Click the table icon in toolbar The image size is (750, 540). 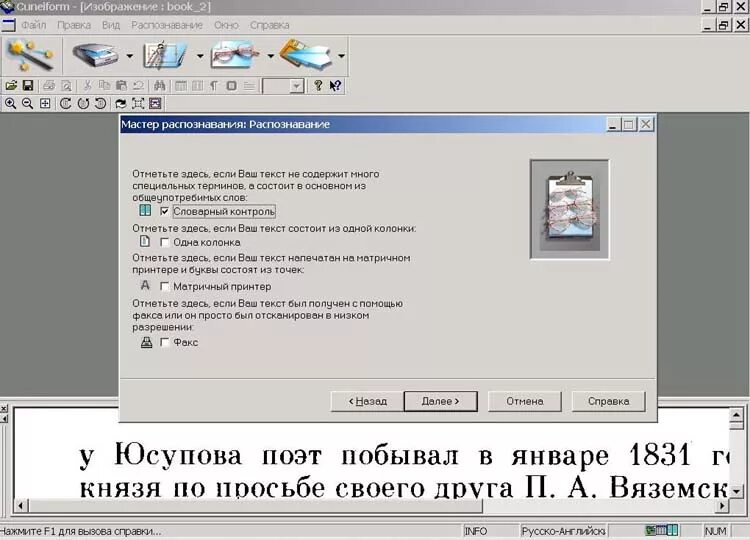pos(180,86)
